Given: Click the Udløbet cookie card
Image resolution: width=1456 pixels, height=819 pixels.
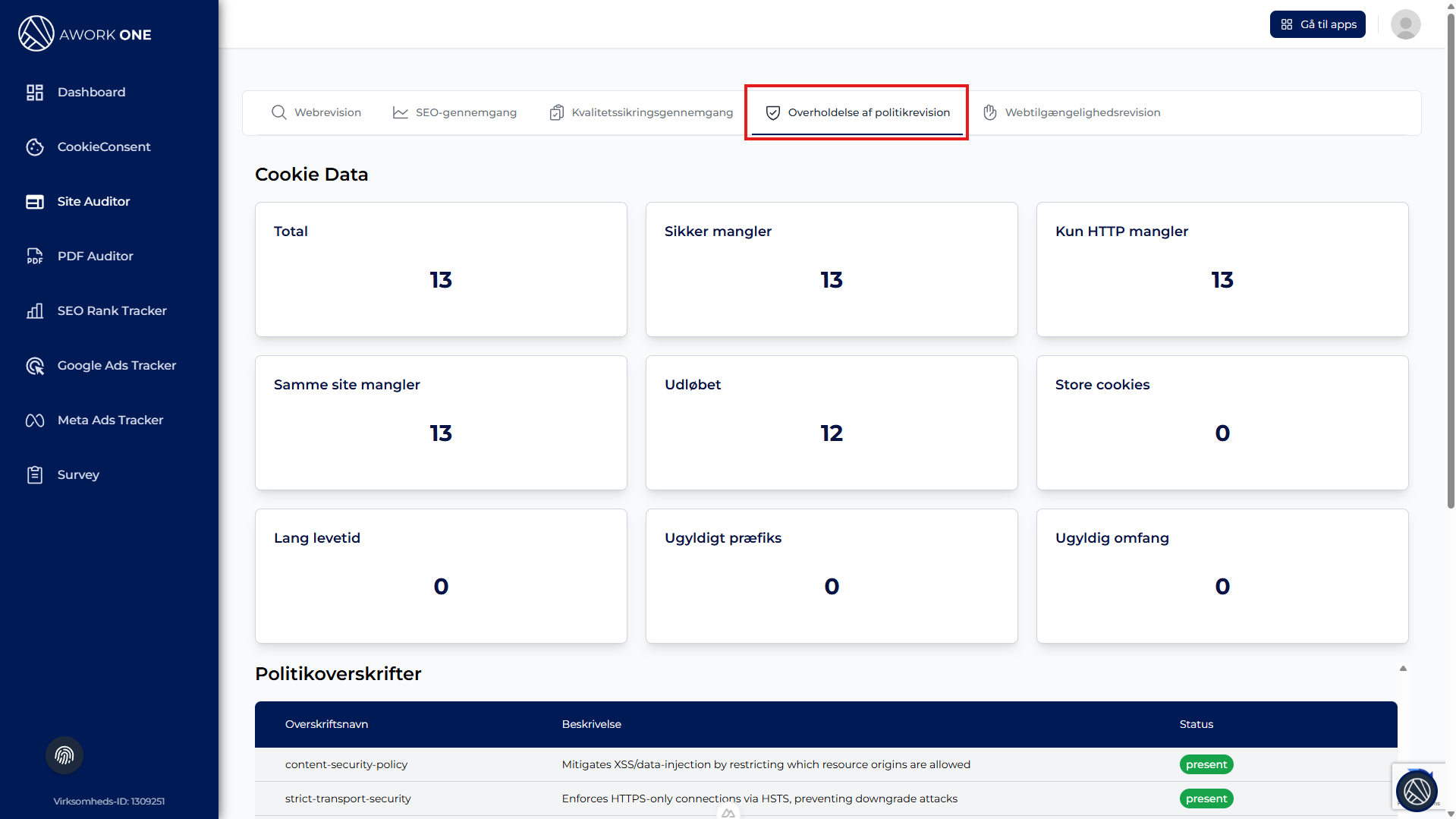Looking at the screenshot, I should click(x=832, y=423).
